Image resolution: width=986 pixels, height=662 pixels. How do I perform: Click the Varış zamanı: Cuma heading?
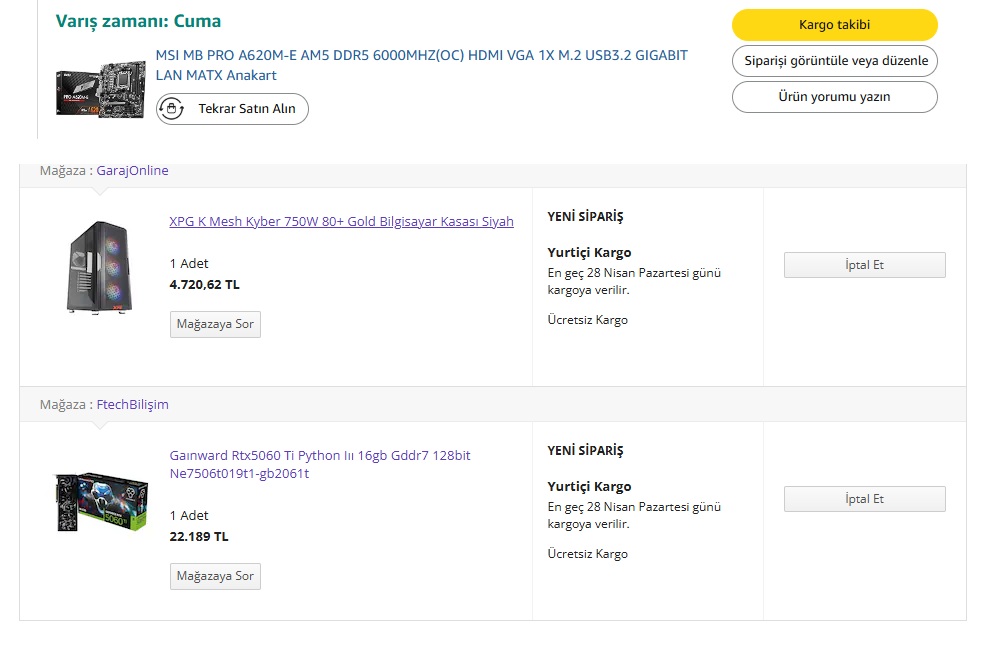point(138,22)
